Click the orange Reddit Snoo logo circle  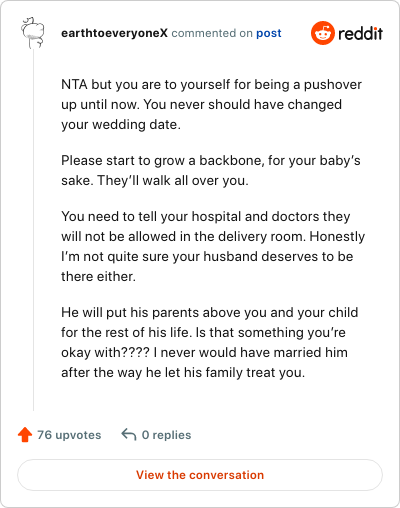pyautogui.click(x=323, y=33)
